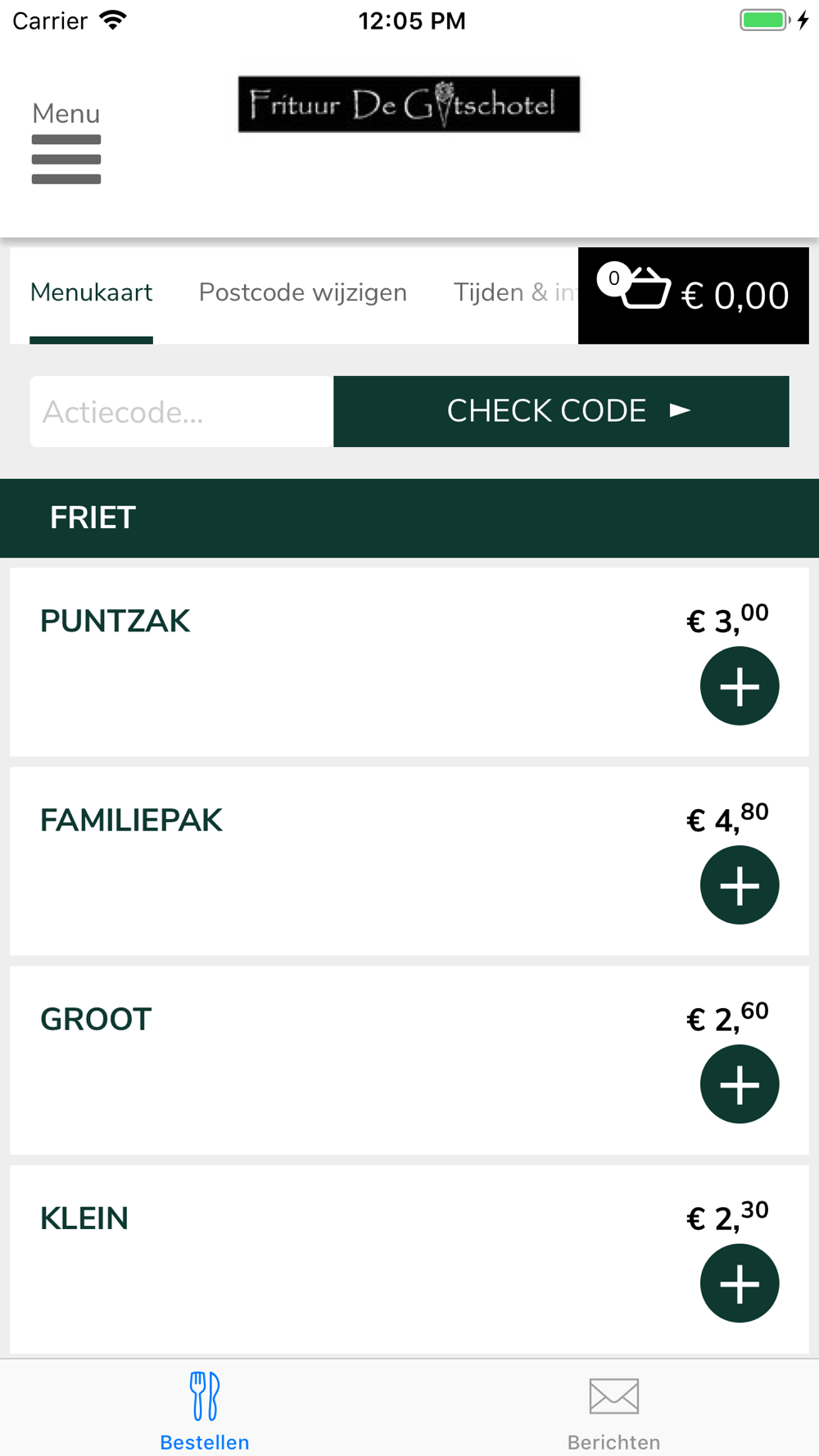Tap the cart item count badge
819x1456 pixels.
pyautogui.click(x=613, y=278)
